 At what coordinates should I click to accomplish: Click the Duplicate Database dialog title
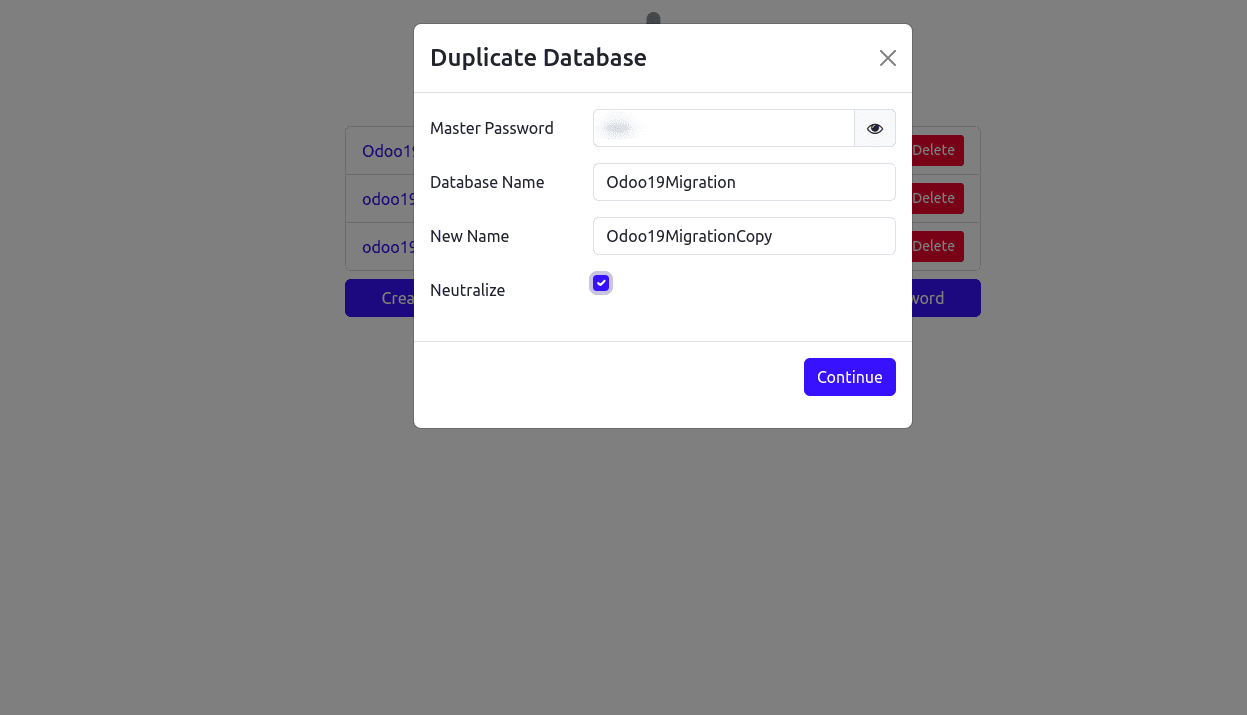pos(538,58)
